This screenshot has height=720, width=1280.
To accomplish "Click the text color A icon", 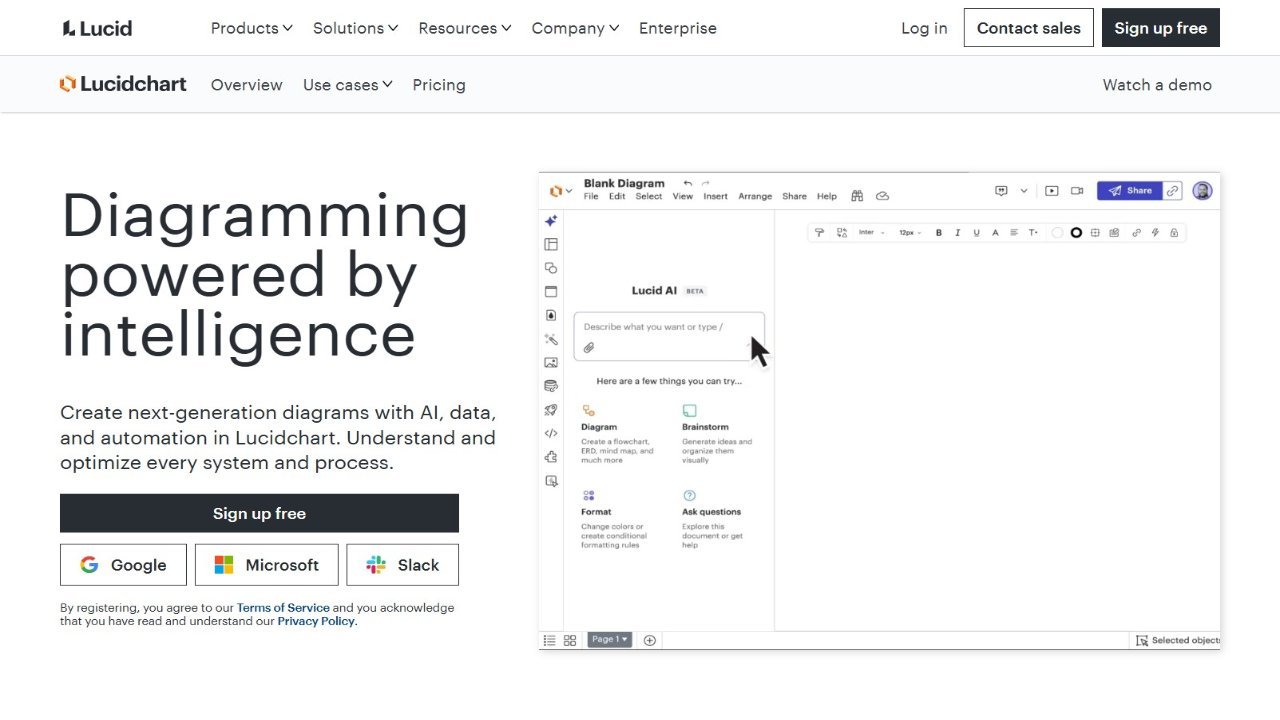I will (995, 233).
